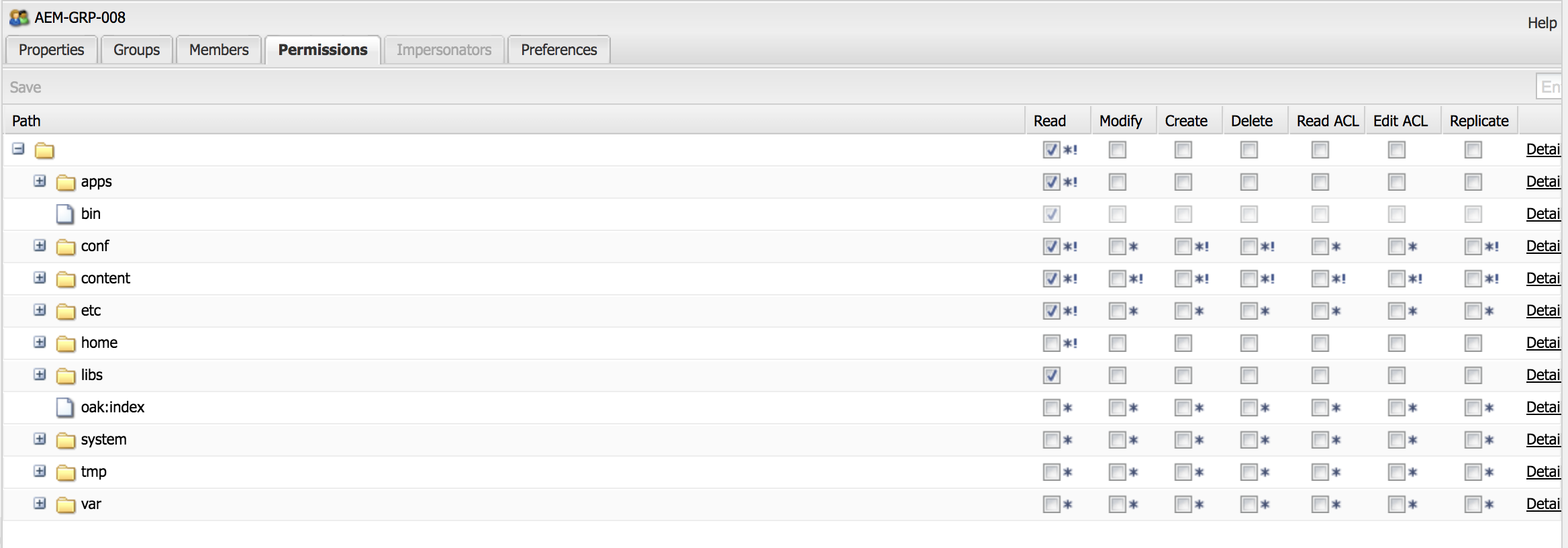
Task: Click the conf folder icon
Action: pos(66,246)
